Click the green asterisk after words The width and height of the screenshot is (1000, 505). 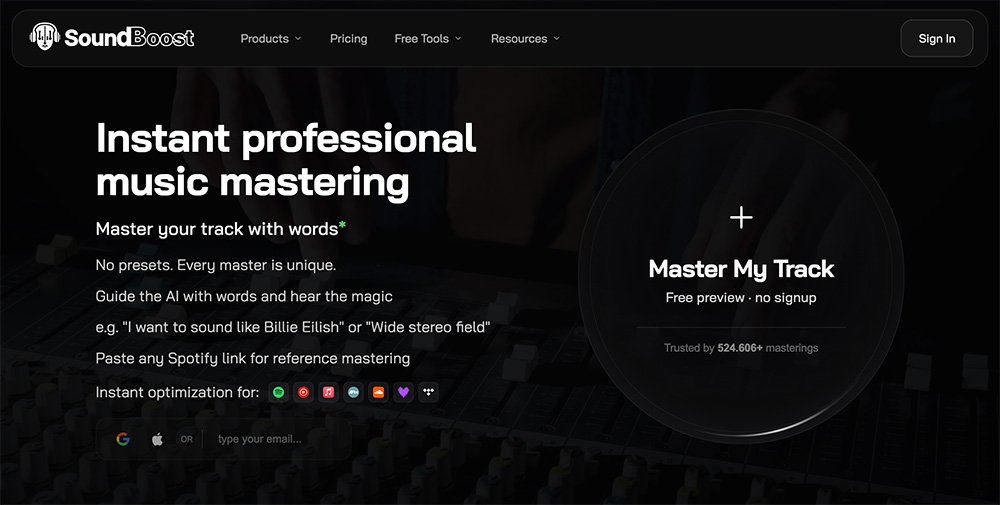[x=342, y=225]
